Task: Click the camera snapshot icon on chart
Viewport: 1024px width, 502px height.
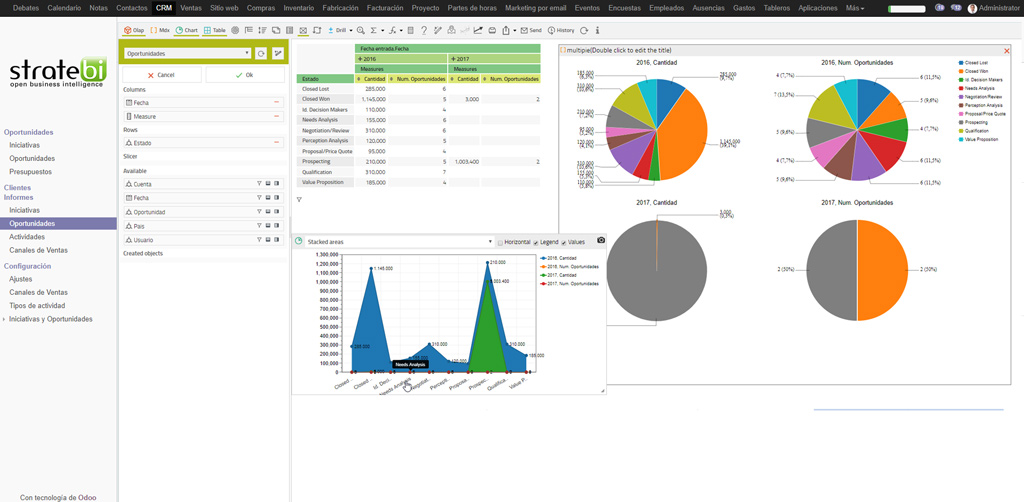Action: pos(600,241)
